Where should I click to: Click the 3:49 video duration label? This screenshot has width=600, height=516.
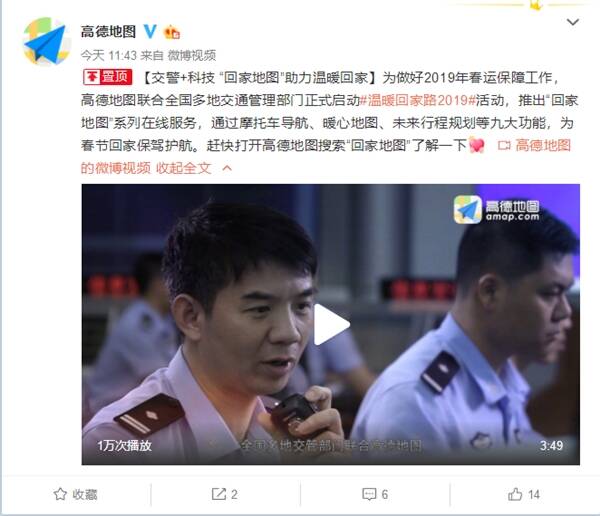click(551, 446)
